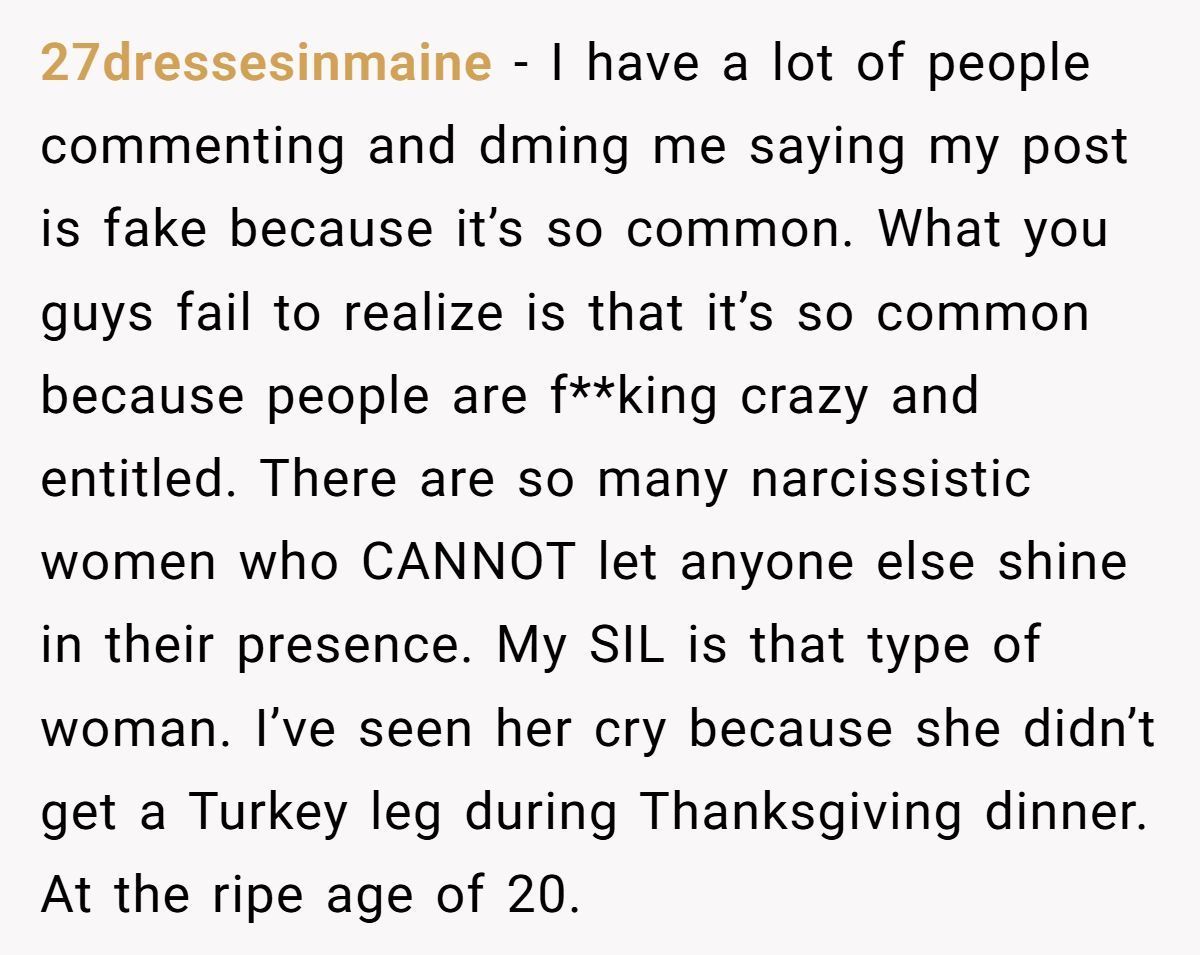The image size is (1200, 955).
Task: Click the word "commenting" in the comment
Action: coord(190,148)
